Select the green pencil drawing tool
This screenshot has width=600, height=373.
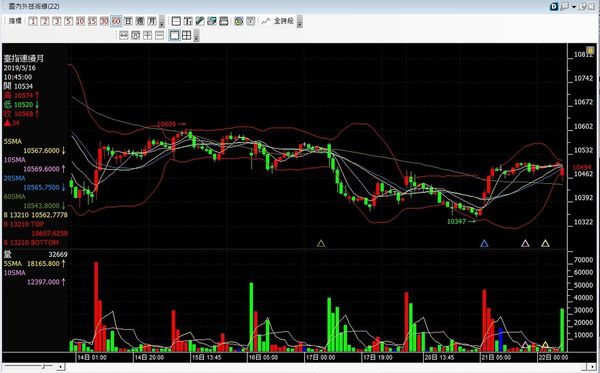pyautogui.click(x=200, y=21)
